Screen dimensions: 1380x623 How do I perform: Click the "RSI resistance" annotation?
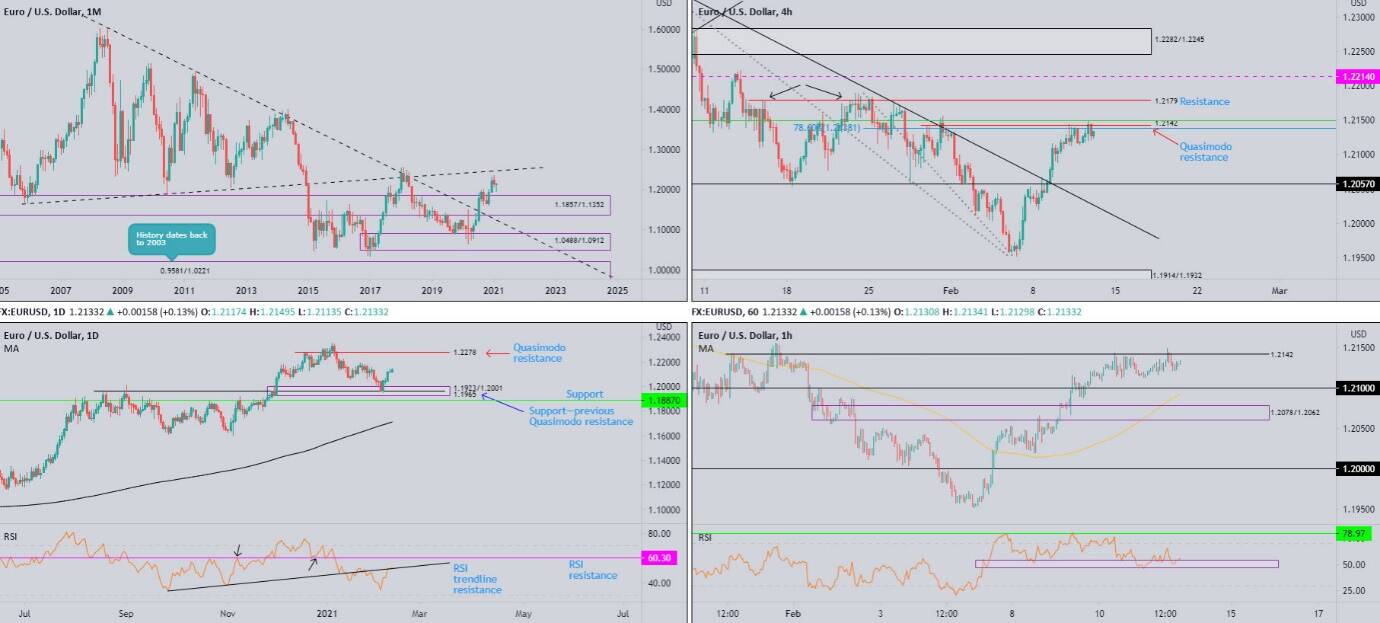pos(591,569)
